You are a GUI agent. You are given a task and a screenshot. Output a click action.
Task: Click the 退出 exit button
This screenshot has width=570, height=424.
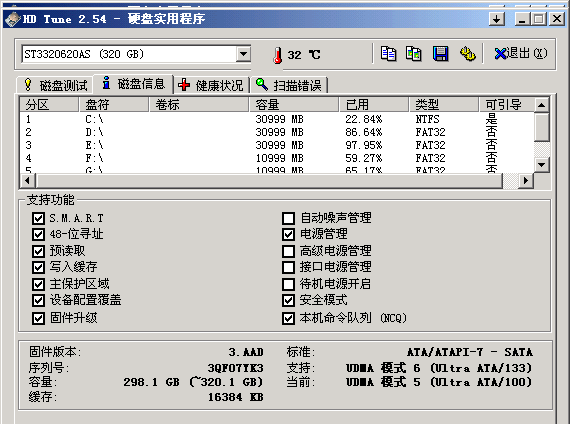click(x=521, y=54)
